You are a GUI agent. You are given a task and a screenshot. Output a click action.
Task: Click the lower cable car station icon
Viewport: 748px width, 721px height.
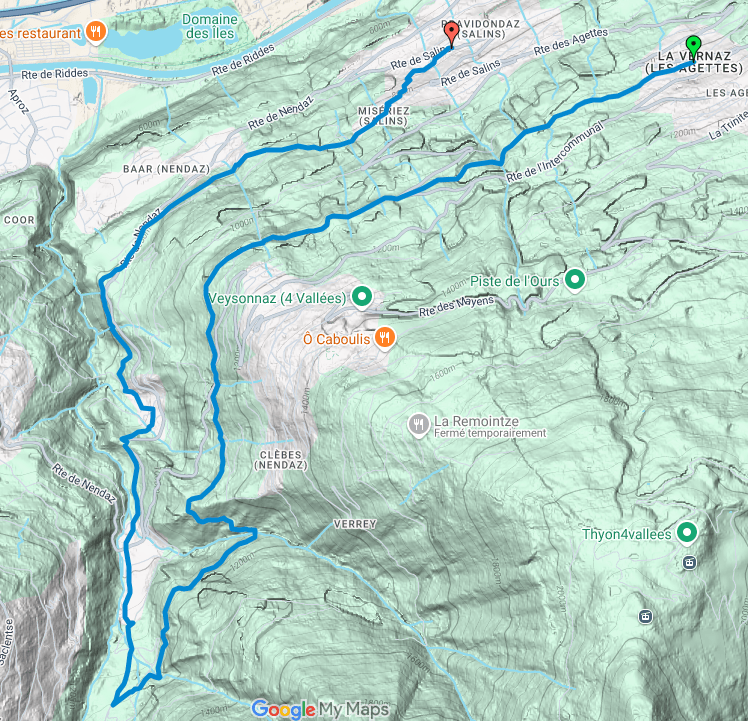tap(645, 617)
